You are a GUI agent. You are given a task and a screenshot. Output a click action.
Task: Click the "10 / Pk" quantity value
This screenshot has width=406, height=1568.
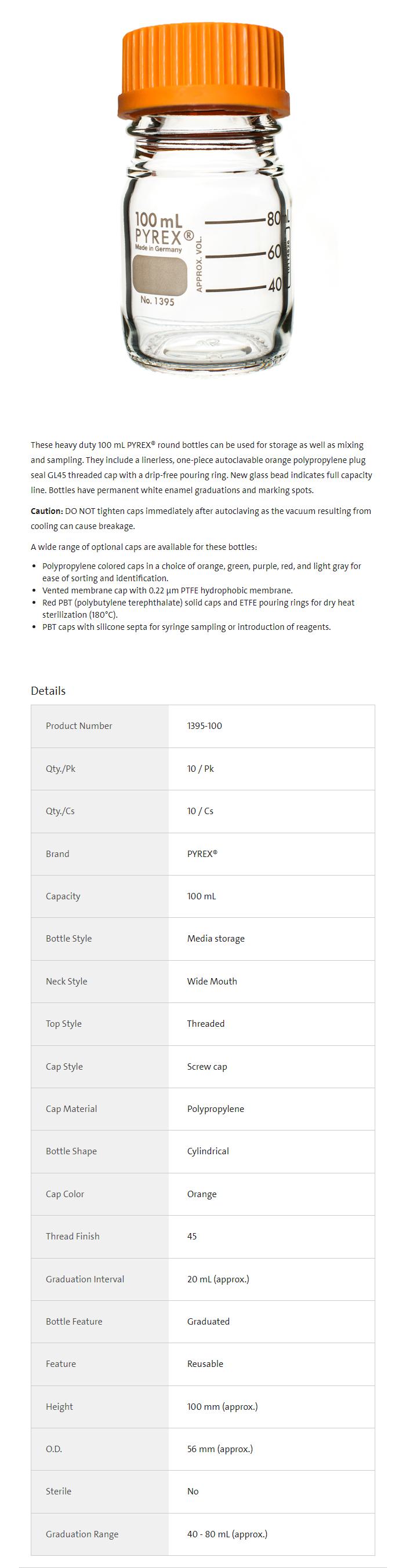200,768
